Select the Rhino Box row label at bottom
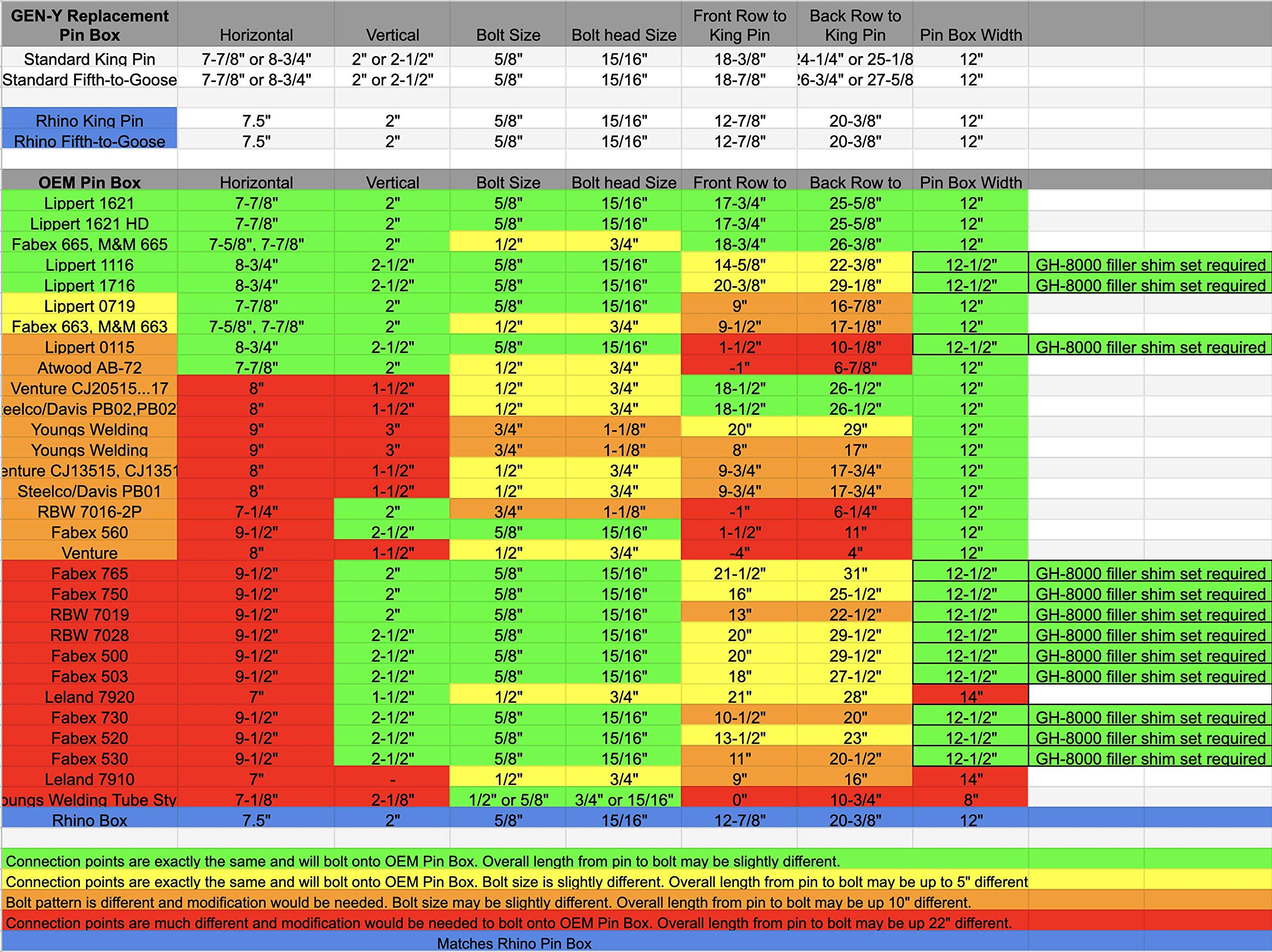 tap(89, 820)
